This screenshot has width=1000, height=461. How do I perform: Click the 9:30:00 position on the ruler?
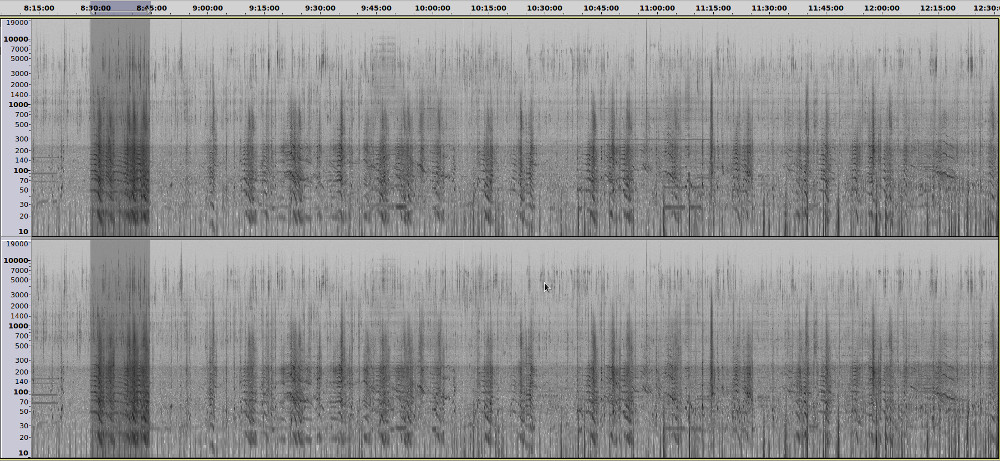(320, 8)
